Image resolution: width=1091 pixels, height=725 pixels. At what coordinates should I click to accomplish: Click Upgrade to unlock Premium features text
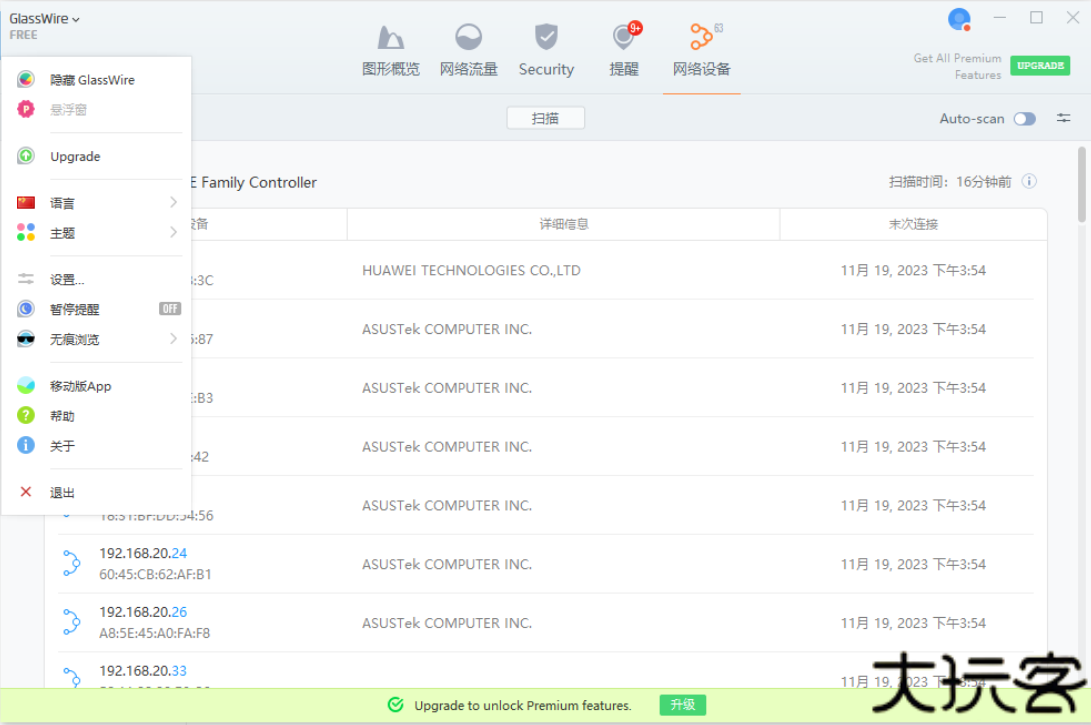coord(523,706)
